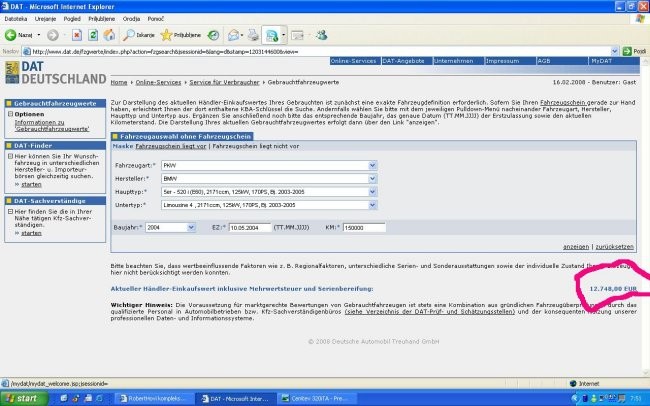Image resolution: width=650 pixels, height=406 pixels.
Task: Click the Messenger icon in toolbar
Action: pos(322,35)
